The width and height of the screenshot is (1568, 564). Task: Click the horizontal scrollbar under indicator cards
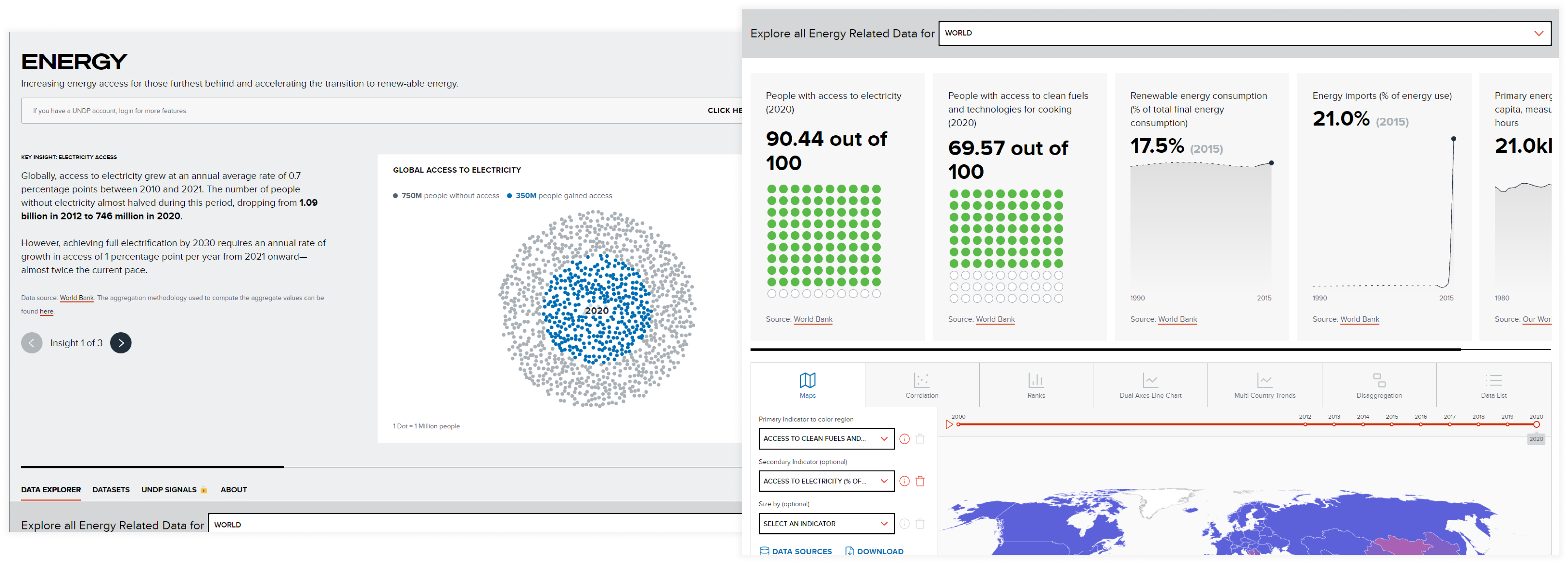tap(1105, 350)
